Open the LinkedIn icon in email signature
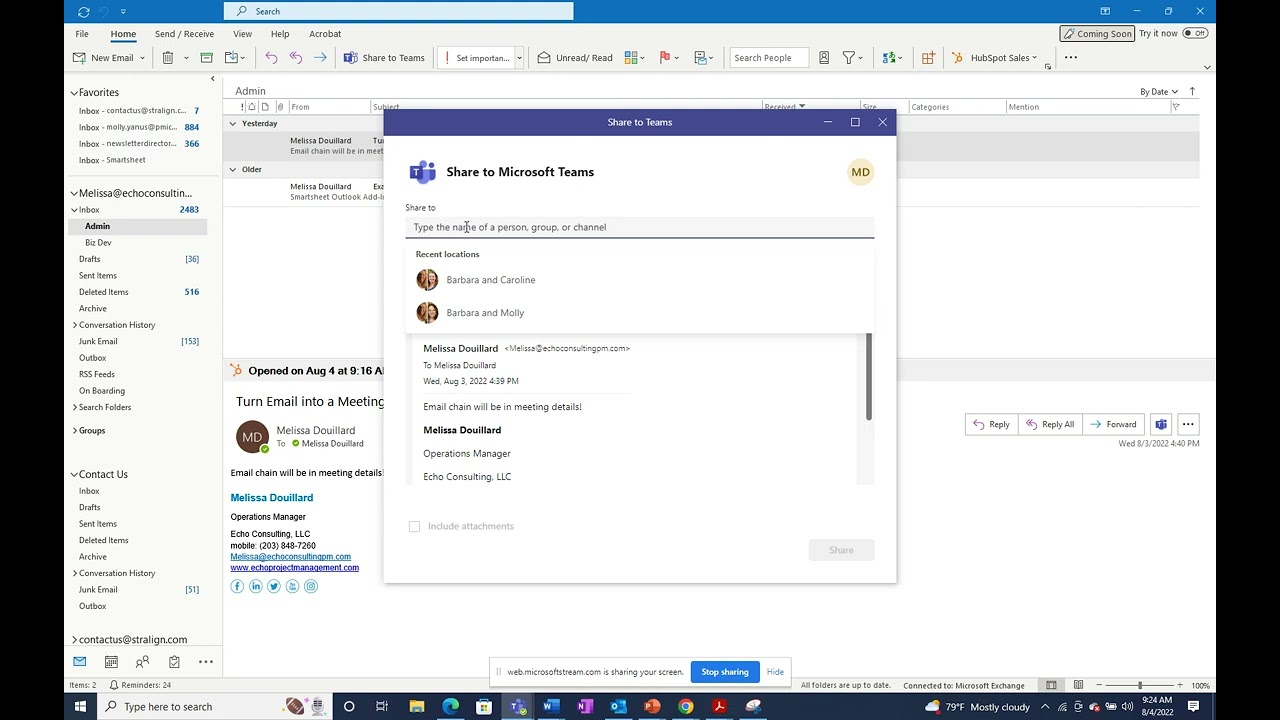The height and width of the screenshot is (720, 1280). tap(256, 586)
